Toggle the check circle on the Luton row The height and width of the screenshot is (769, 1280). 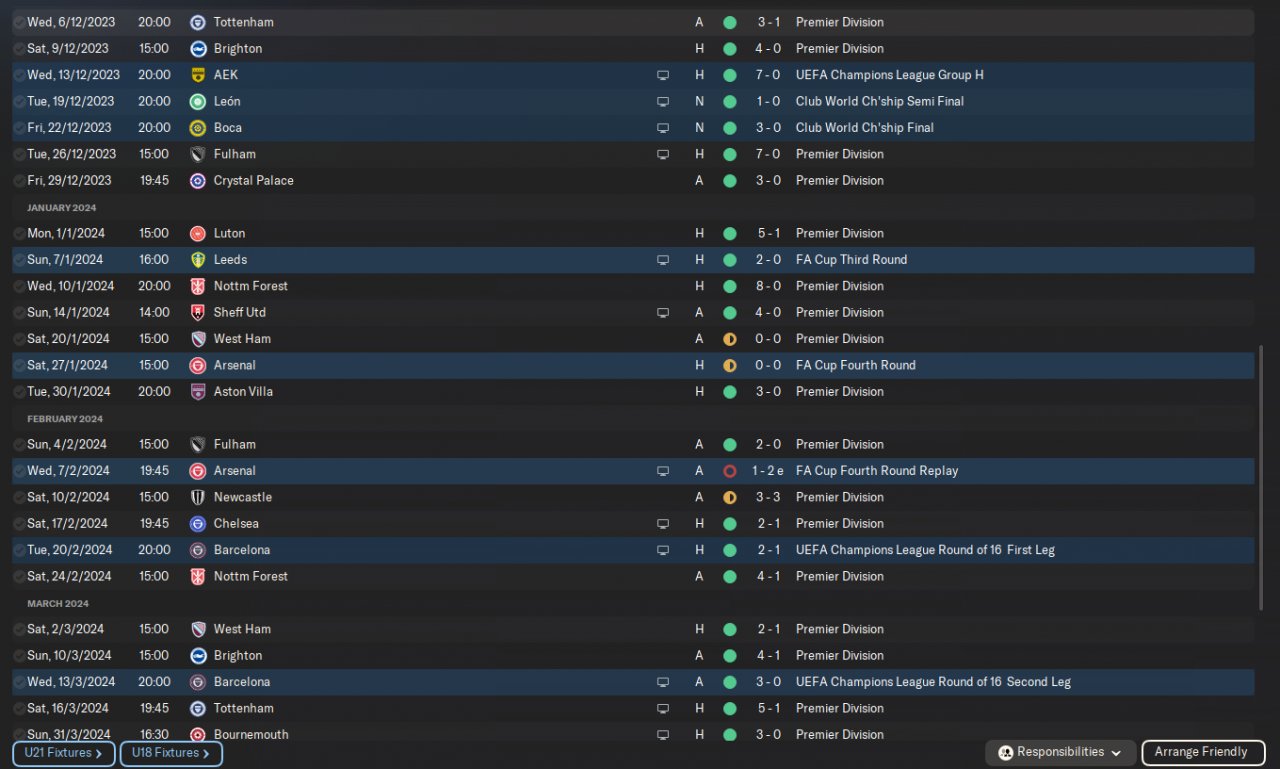pyautogui.click(x=19, y=234)
